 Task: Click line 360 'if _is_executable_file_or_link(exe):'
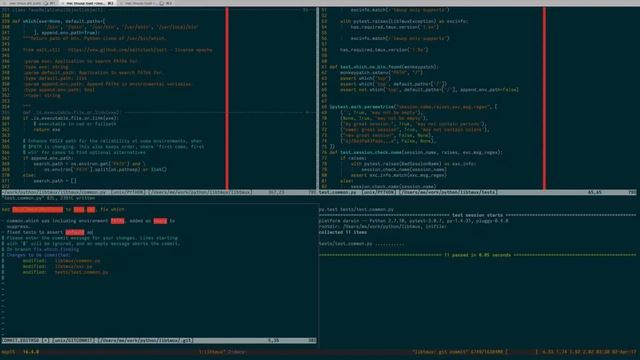pyautogui.click(x=70, y=118)
